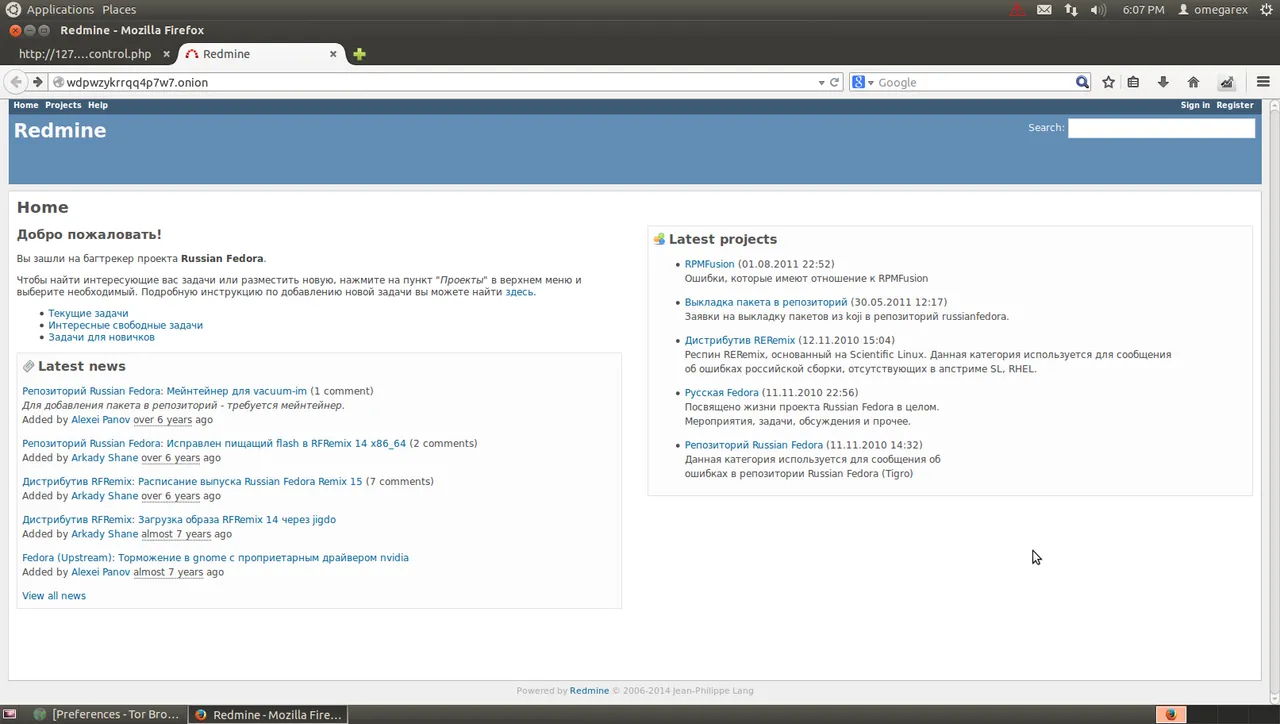1280x724 pixels.
Task: Open the Redmine Help menu link
Action: [x=97, y=105]
